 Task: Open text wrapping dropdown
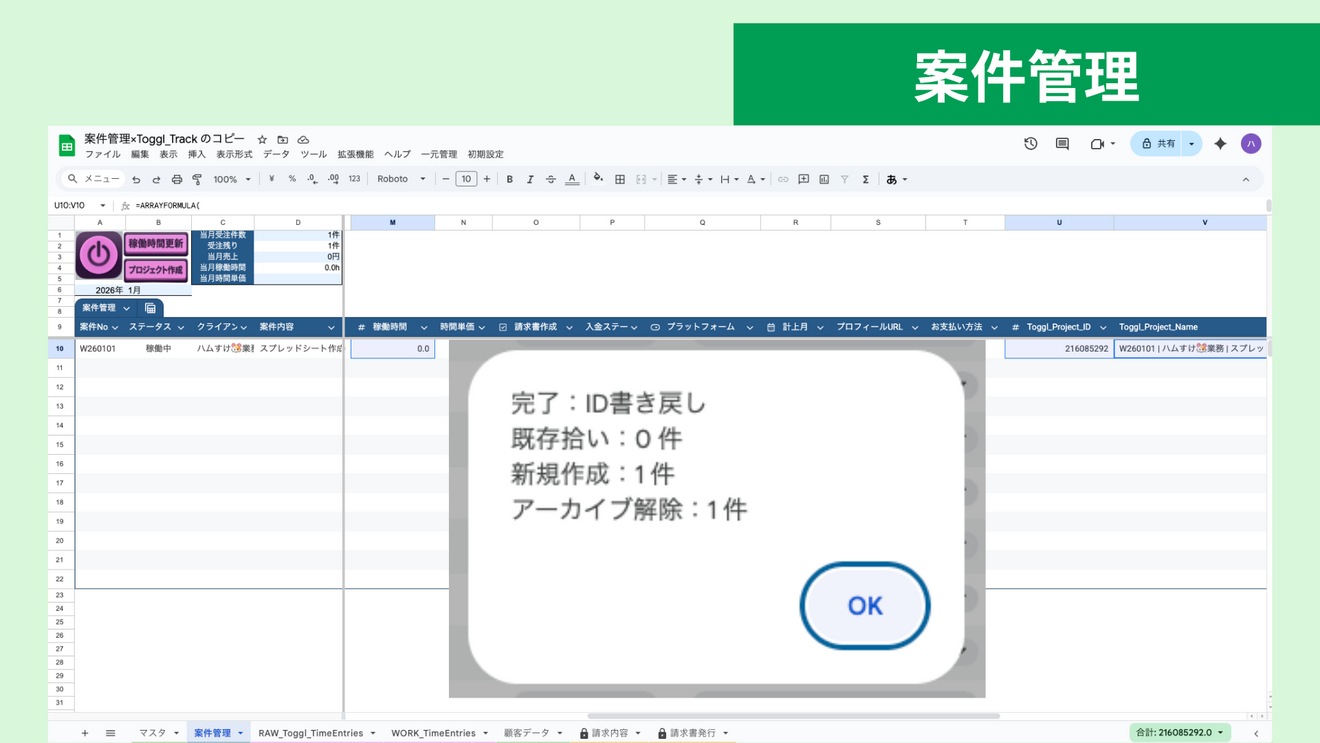(x=729, y=180)
